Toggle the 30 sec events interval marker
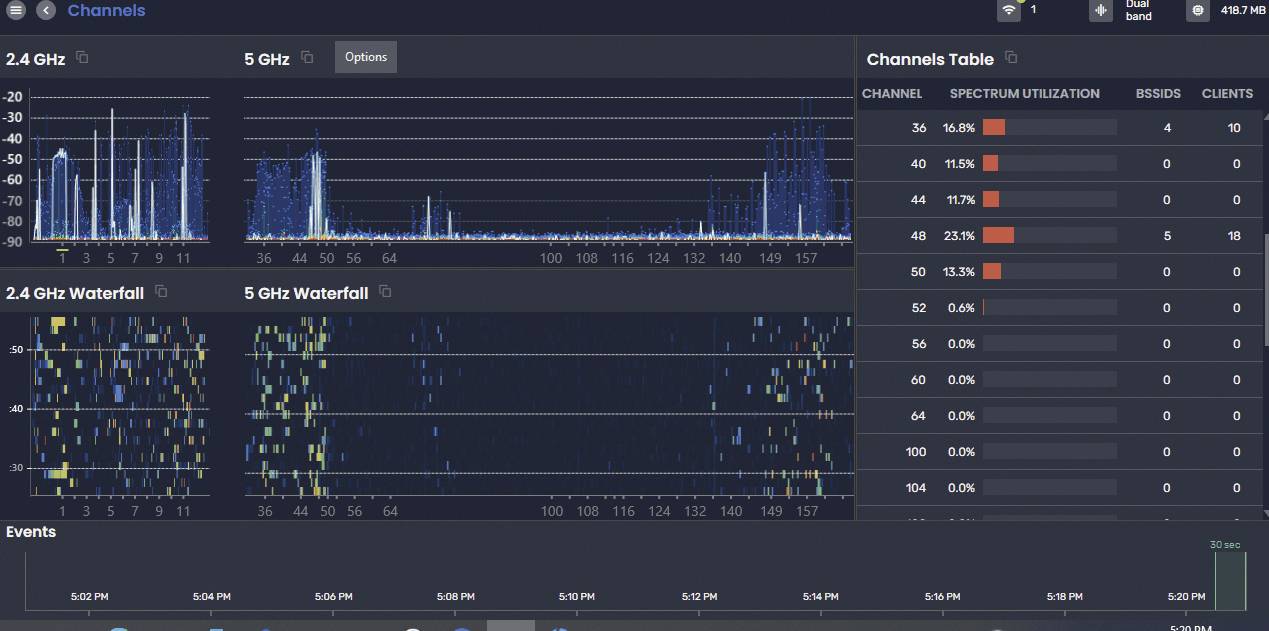Screen dimensions: 1269x631 (1224, 545)
